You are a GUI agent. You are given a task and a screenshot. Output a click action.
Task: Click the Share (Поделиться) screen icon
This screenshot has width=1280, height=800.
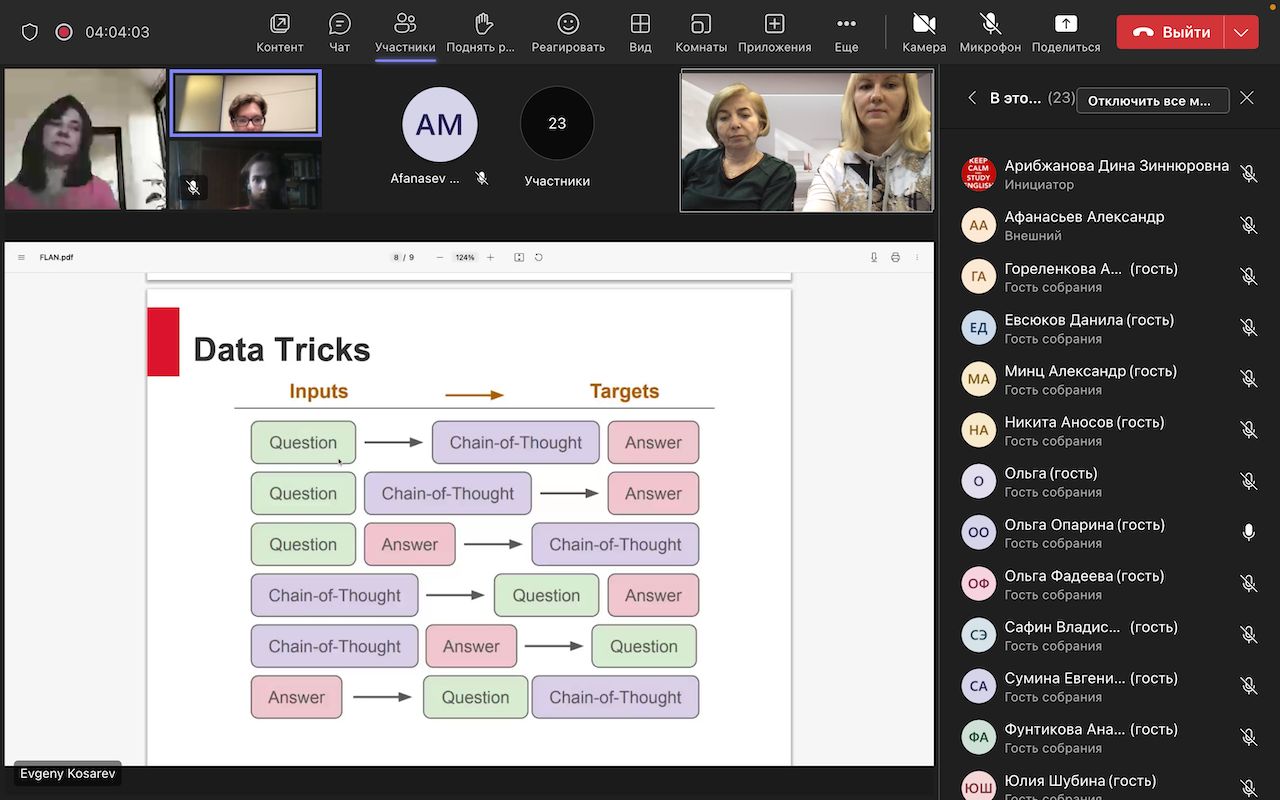point(1066,24)
